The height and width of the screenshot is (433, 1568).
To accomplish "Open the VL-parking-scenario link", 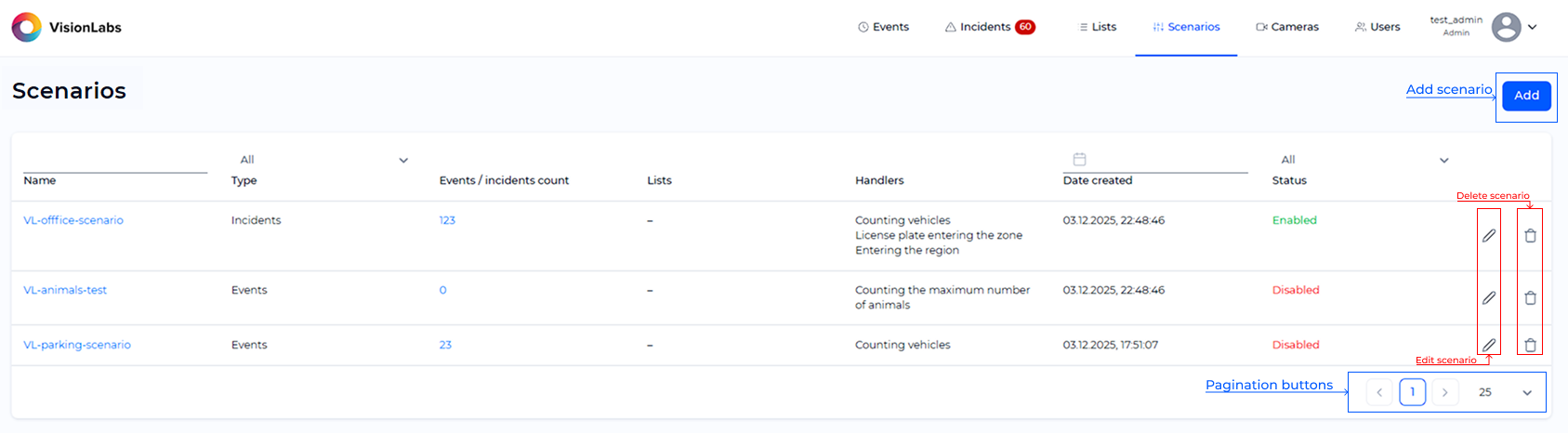I will 77,345.
